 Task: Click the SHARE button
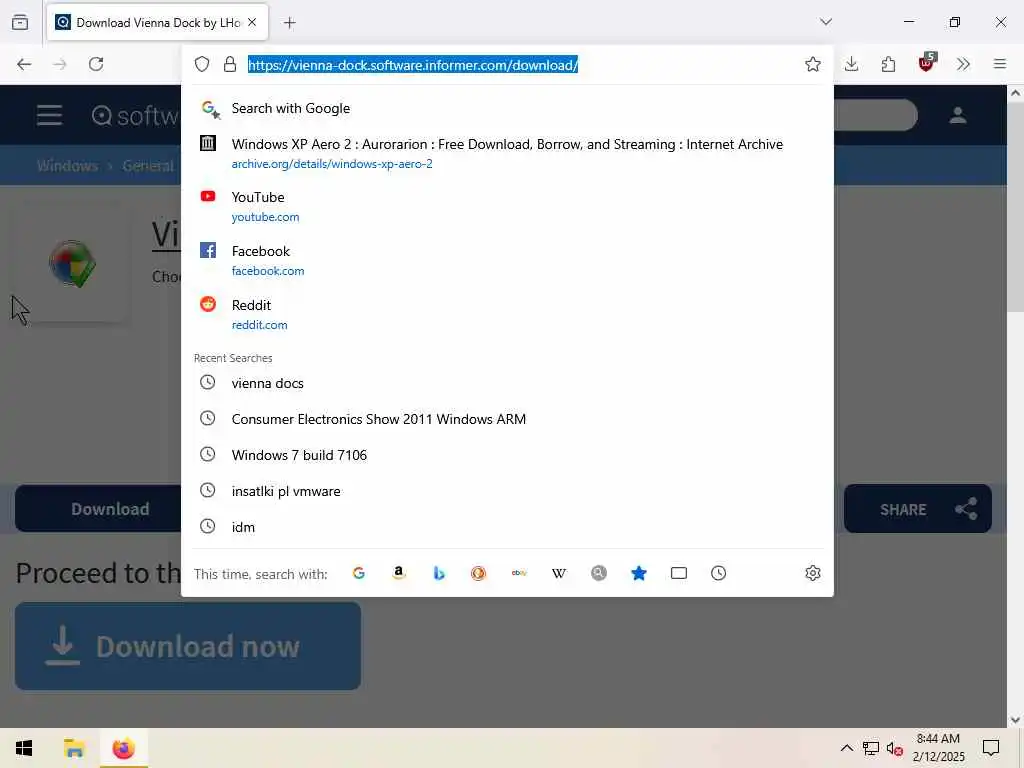tap(918, 509)
